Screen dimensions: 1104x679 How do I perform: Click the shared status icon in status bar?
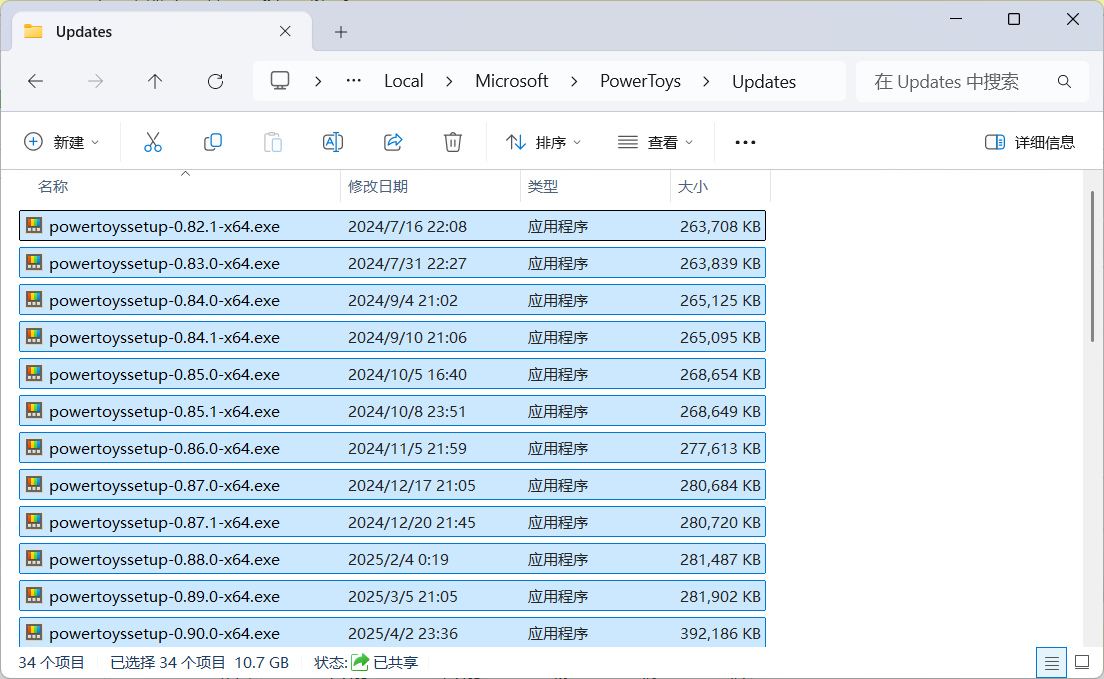tap(360, 662)
